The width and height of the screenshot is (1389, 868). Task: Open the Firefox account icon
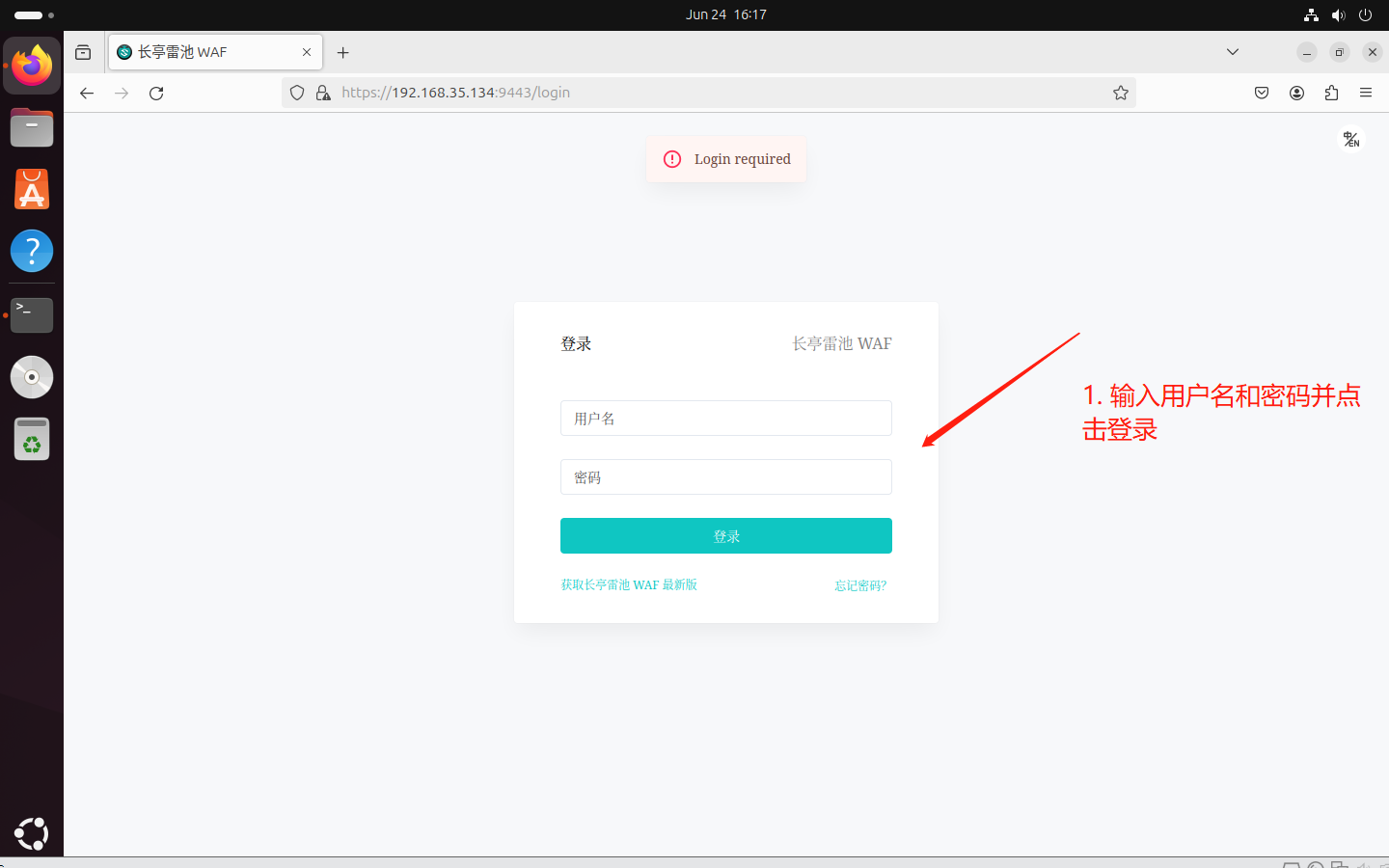pos(1296,93)
